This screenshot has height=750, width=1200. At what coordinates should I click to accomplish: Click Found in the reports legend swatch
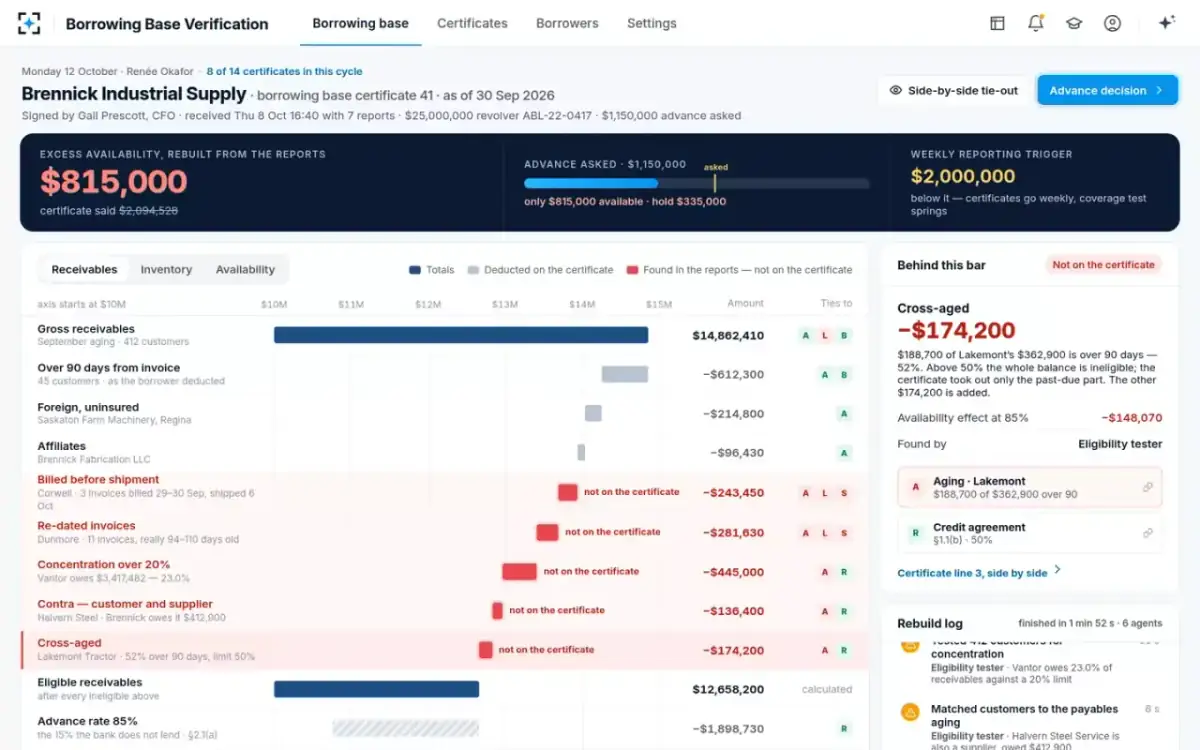click(x=632, y=270)
